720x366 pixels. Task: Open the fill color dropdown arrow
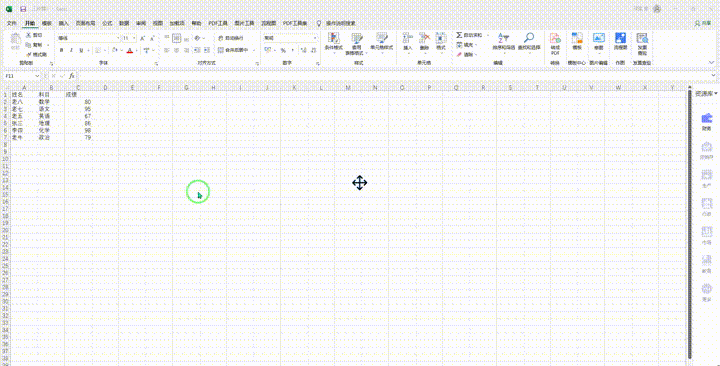pos(122,50)
